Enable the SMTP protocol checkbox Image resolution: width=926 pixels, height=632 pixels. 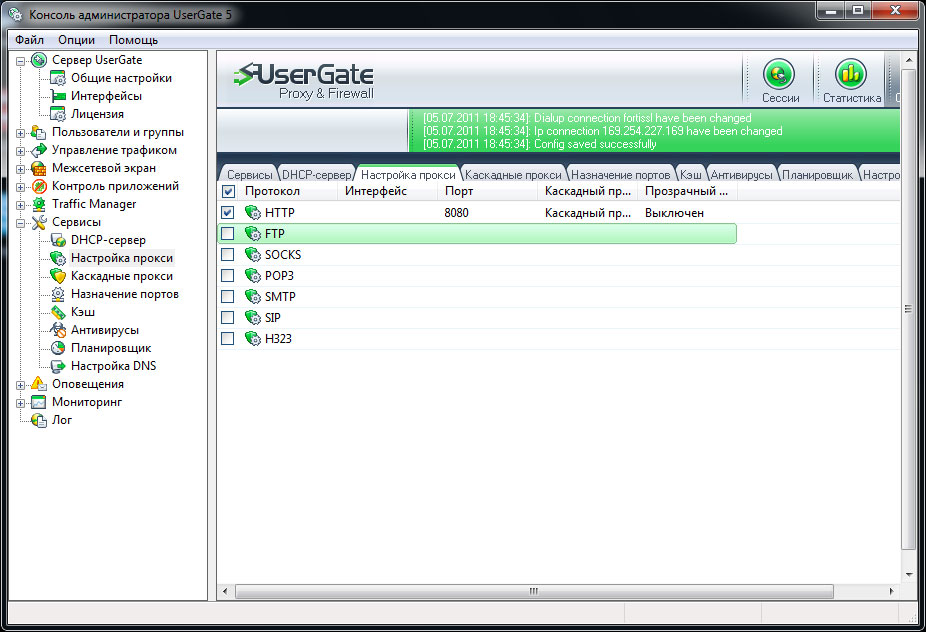[227, 297]
